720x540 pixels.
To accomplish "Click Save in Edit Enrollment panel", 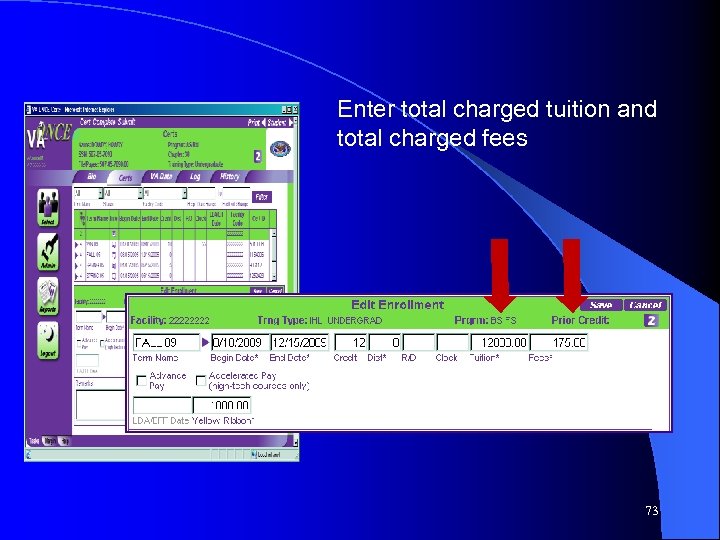I will pyautogui.click(x=601, y=305).
